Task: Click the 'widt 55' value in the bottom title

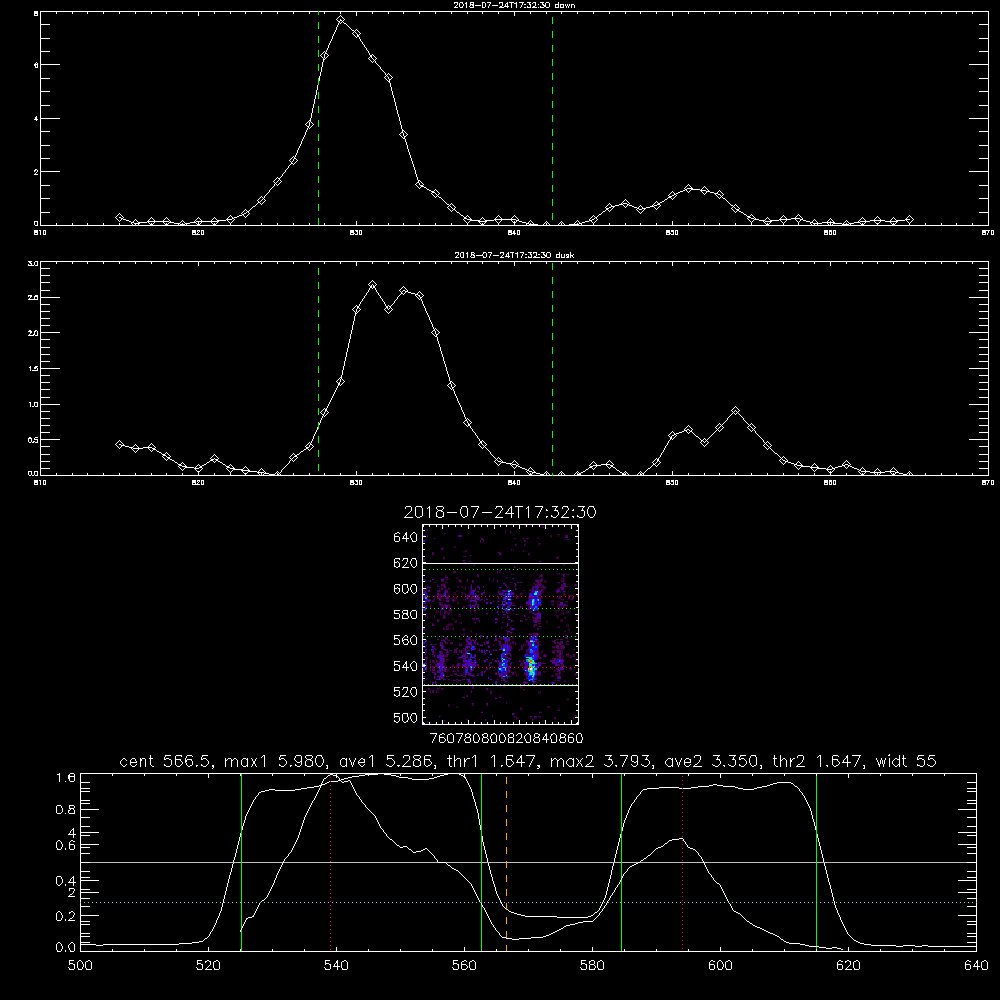Action: pos(906,761)
